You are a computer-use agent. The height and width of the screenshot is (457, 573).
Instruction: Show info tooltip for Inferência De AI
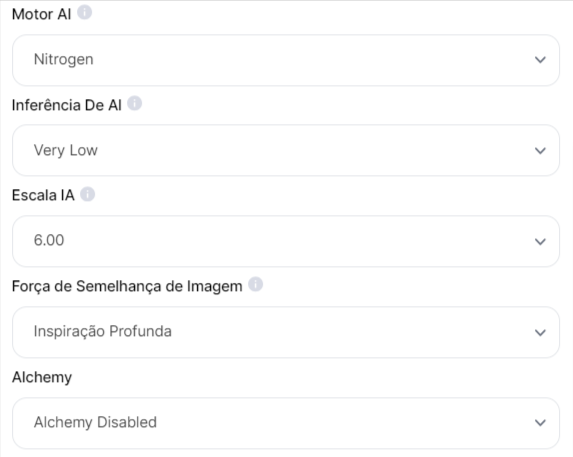[x=134, y=103]
